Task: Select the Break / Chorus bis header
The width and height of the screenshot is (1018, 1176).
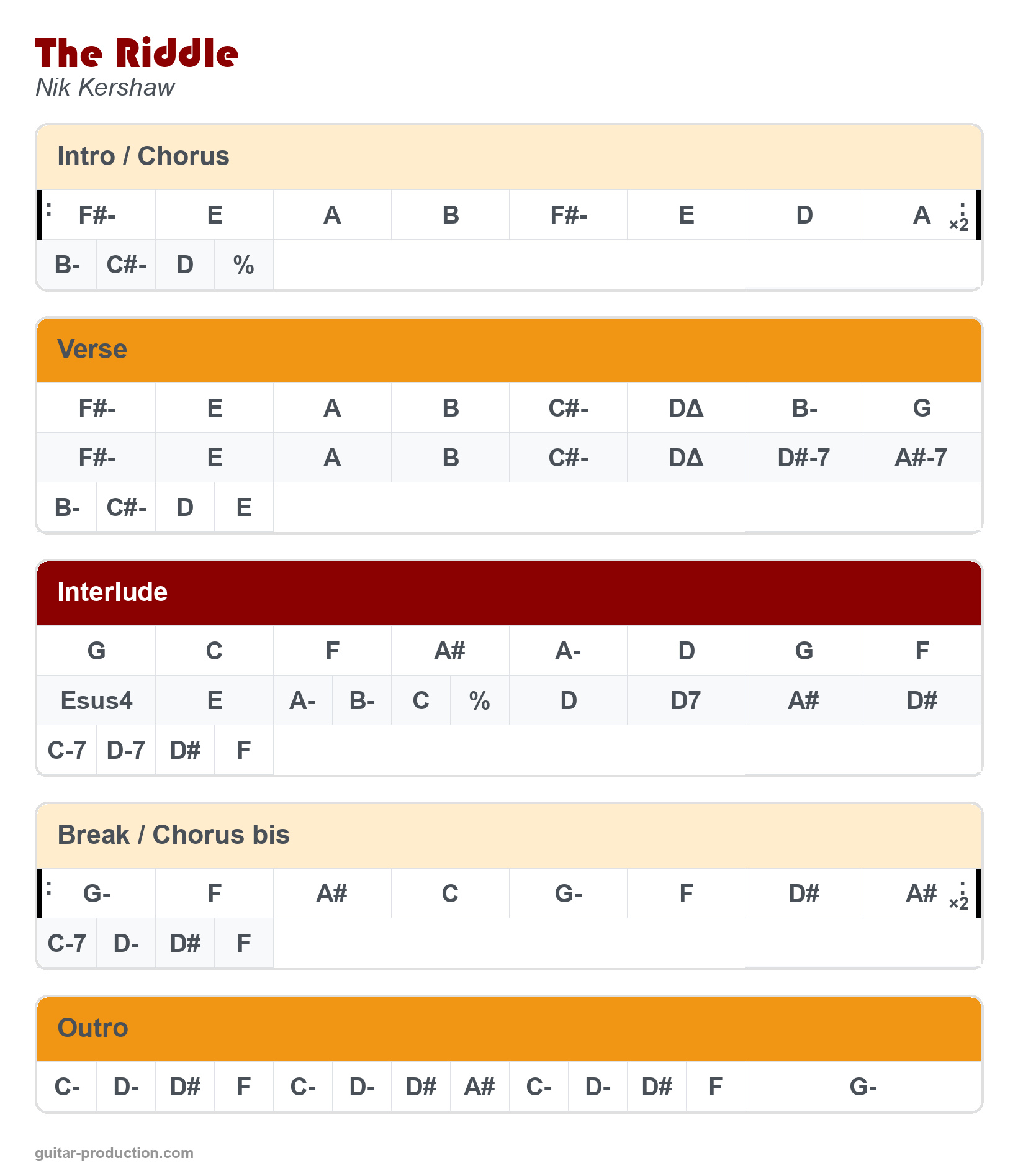Action: coord(173,835)
